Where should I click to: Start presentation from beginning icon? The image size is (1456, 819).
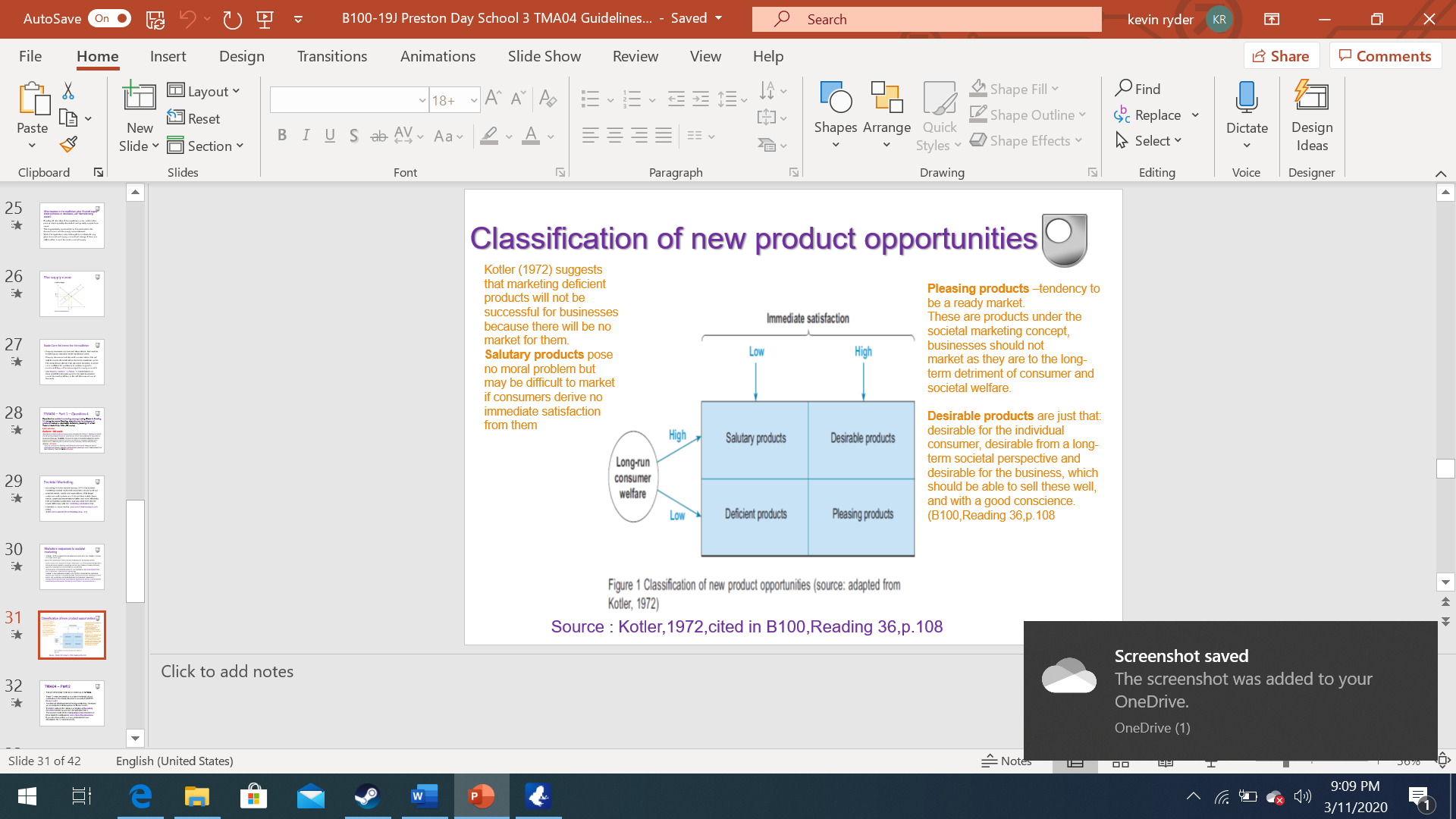coord(265,20)
